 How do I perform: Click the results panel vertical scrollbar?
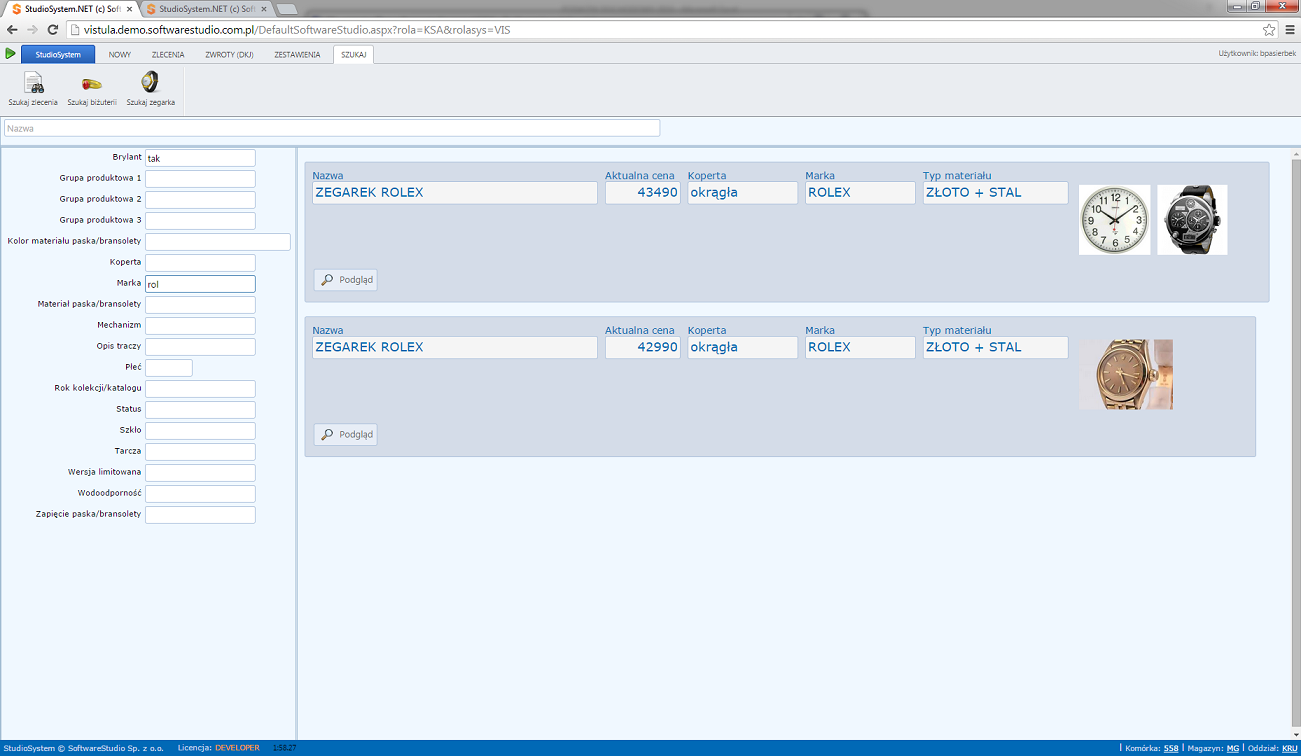click(1296, 445)
